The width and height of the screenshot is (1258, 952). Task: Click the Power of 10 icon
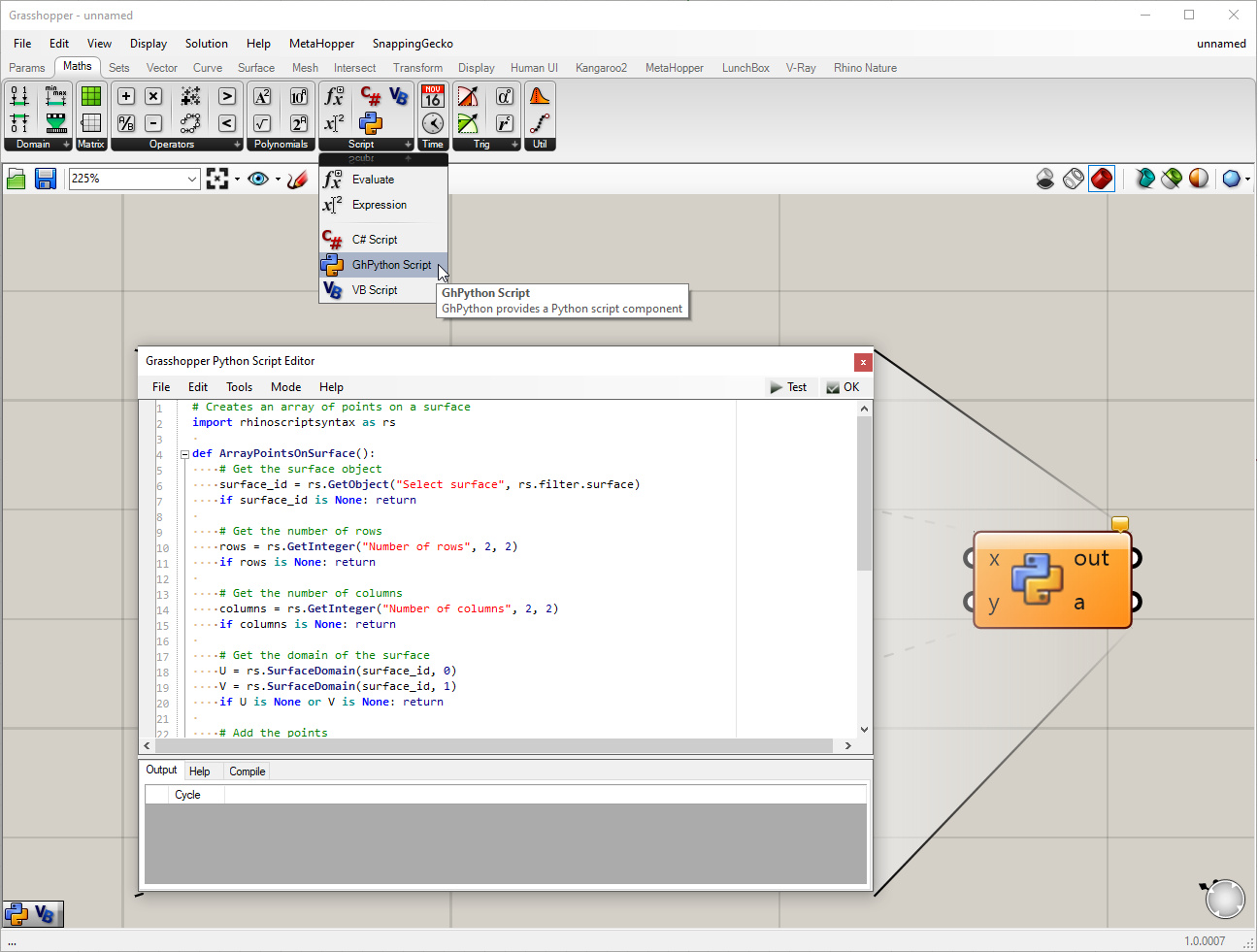tap(299, 96)
